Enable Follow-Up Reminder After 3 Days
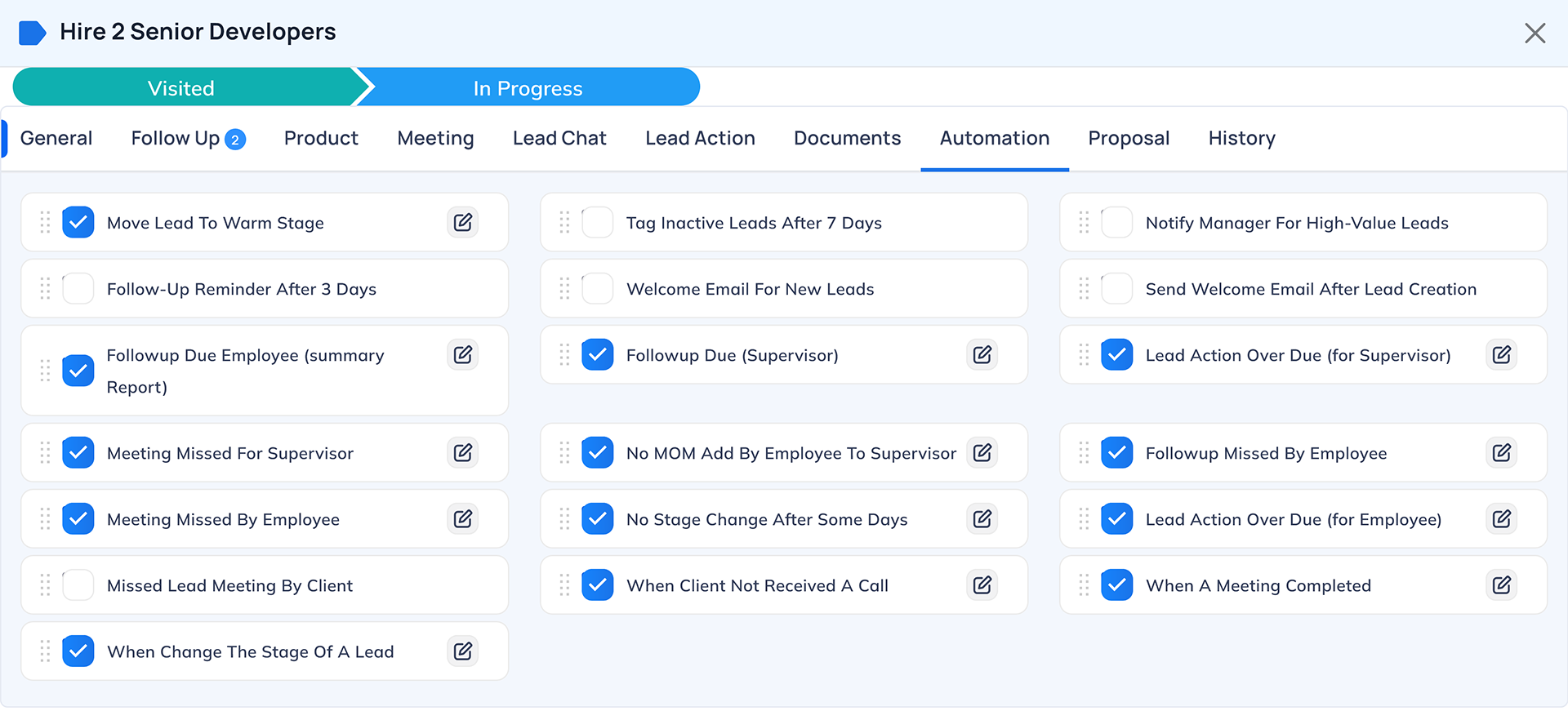The height and width of the screenshot is (711, 1568). [78, 289]
